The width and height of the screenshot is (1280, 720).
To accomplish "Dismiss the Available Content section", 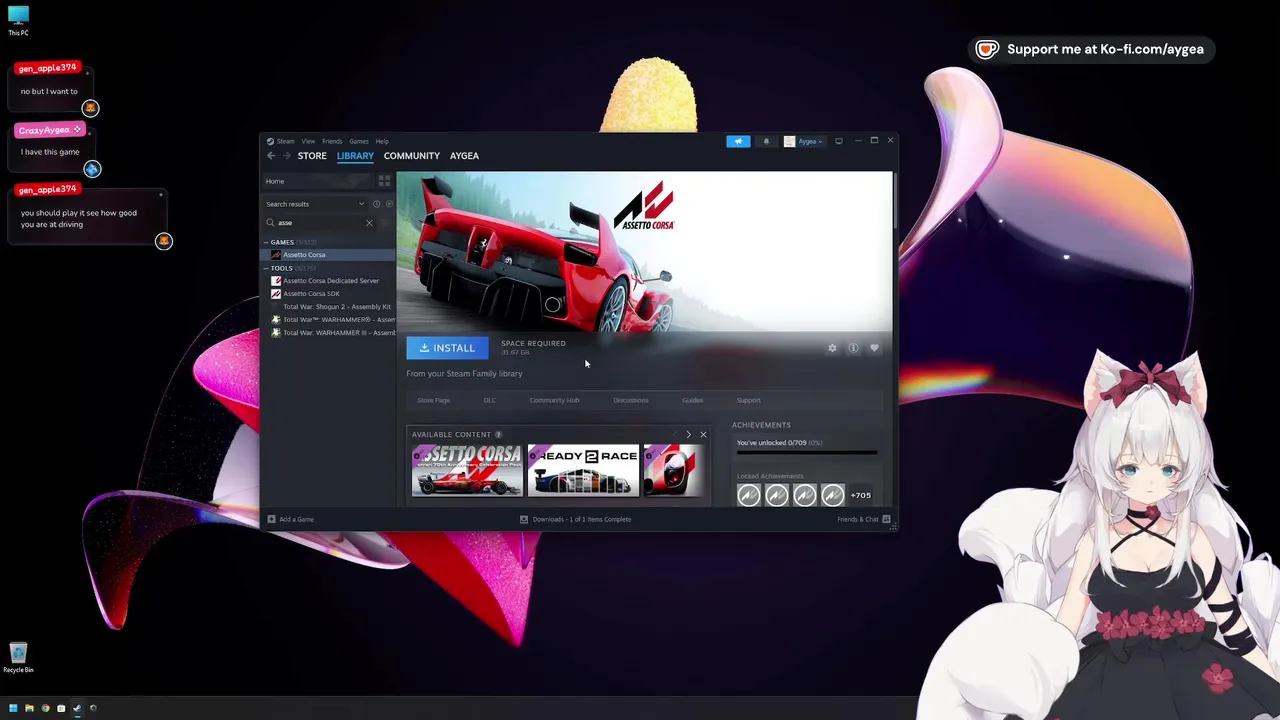I will point(703,435).
